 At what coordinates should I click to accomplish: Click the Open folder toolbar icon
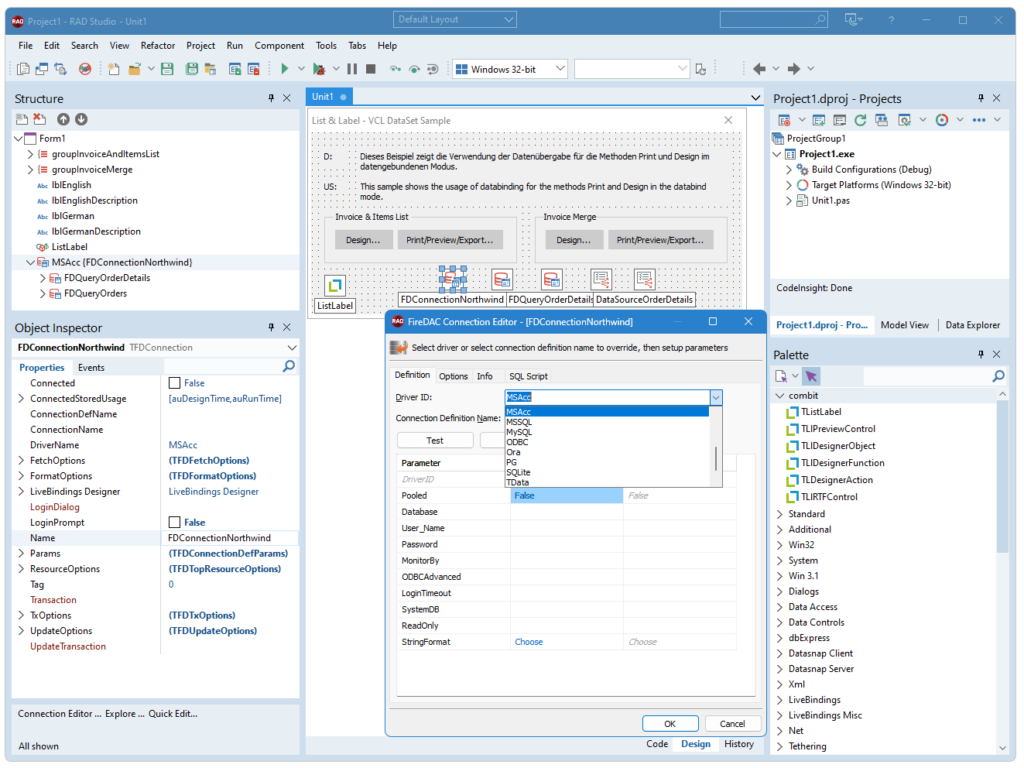[135, 69]
